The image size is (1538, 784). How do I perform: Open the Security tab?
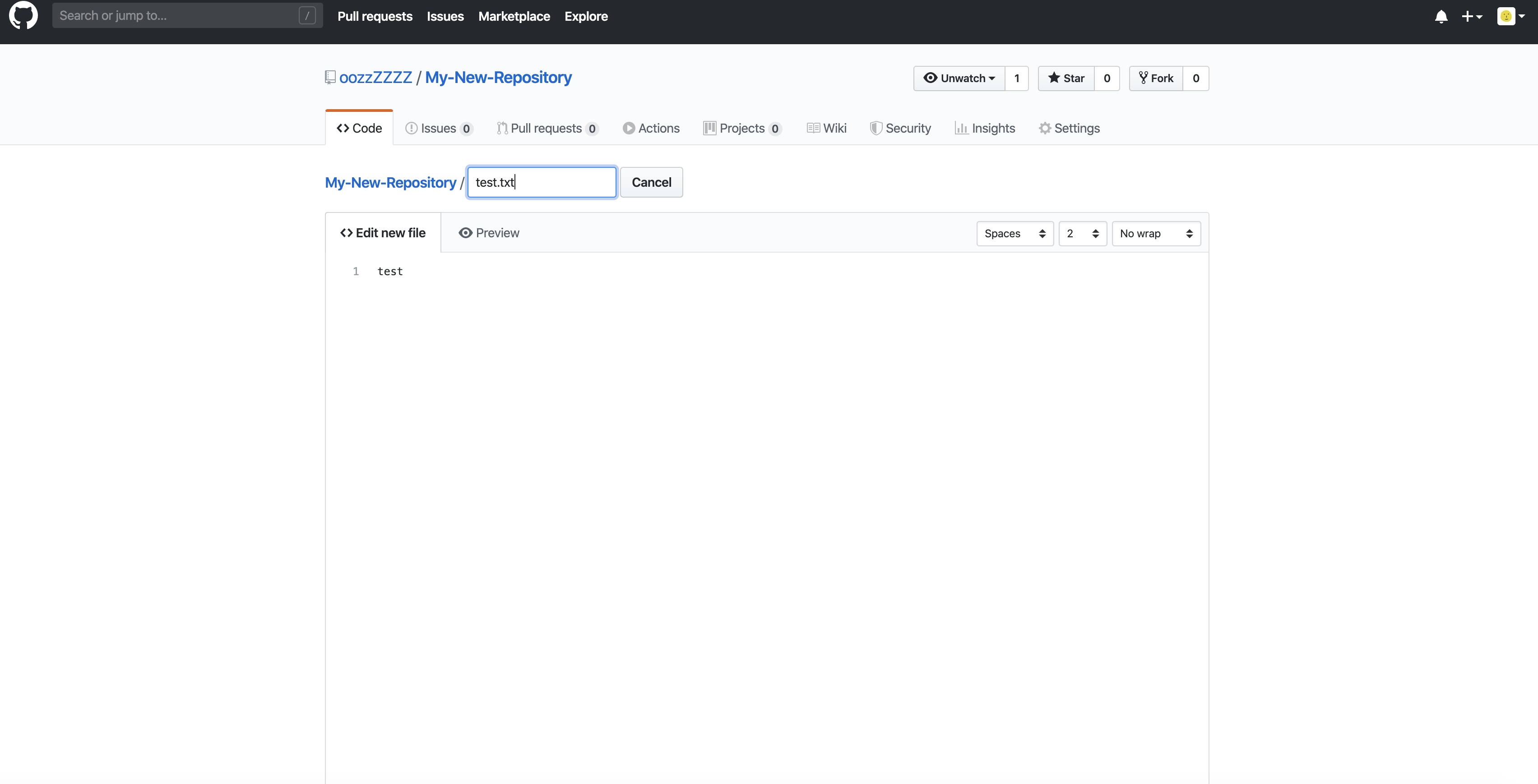pyautogui.click(x=900, y=128)
